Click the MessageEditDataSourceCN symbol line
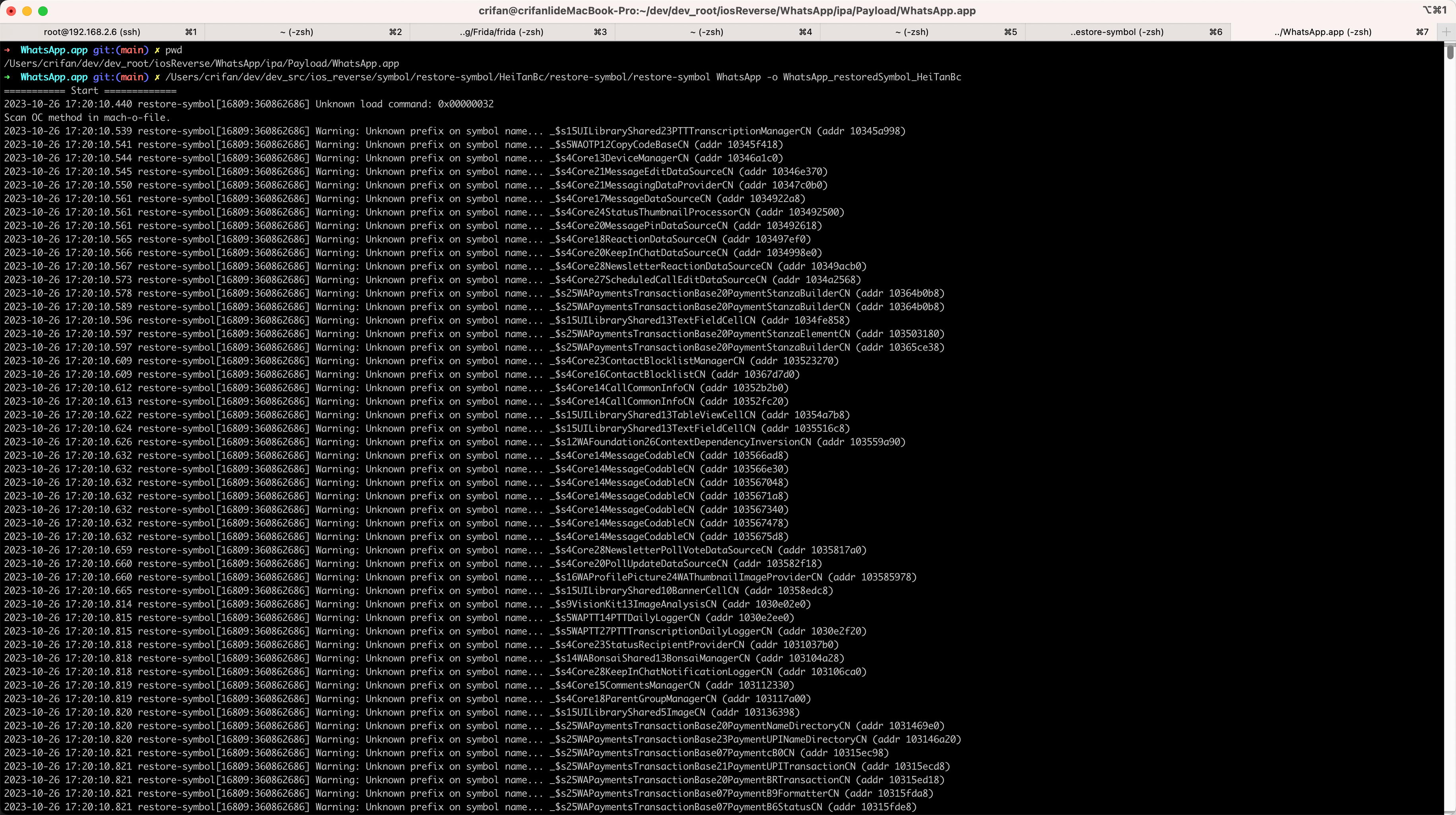This screenshot has width=1456, height=815. (x=415, y=172)
